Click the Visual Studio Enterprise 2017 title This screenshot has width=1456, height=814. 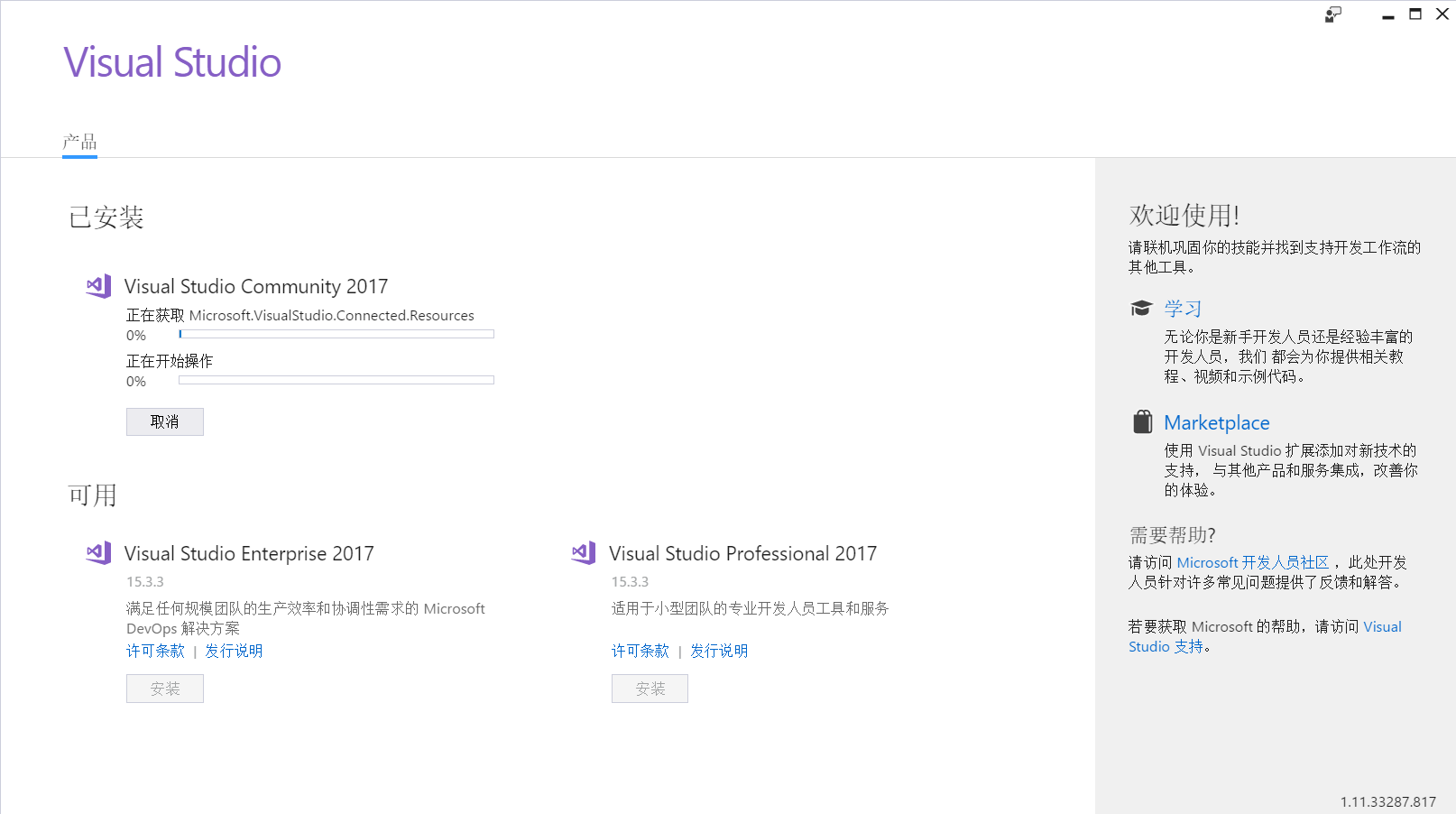point(249,553)
